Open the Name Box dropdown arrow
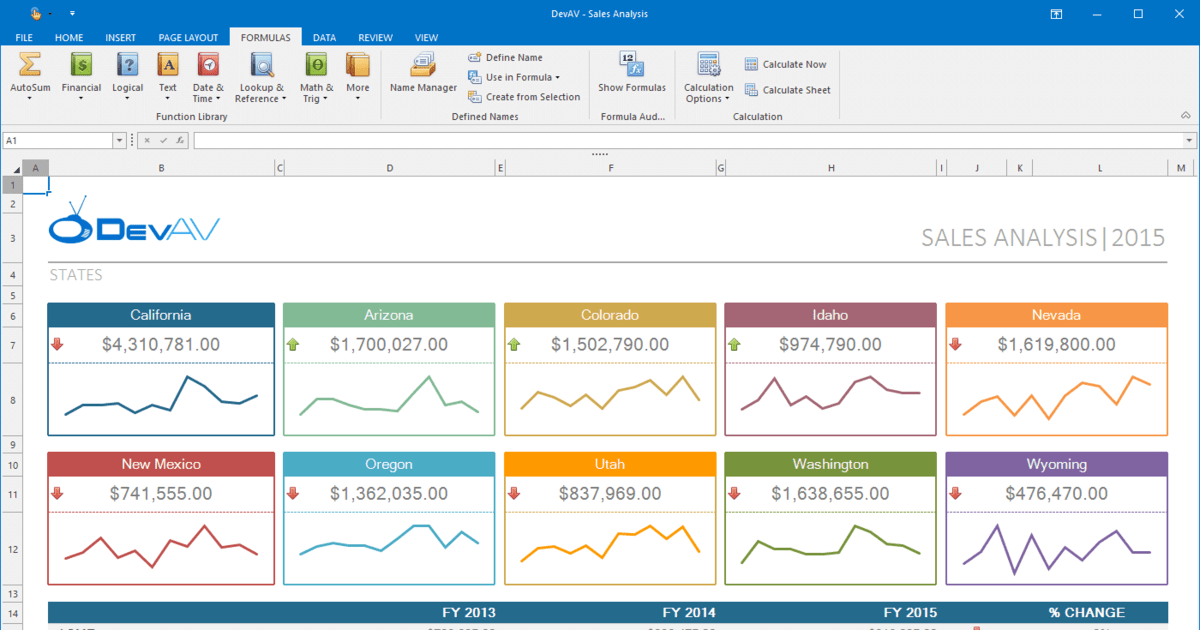 pos(119,140)
